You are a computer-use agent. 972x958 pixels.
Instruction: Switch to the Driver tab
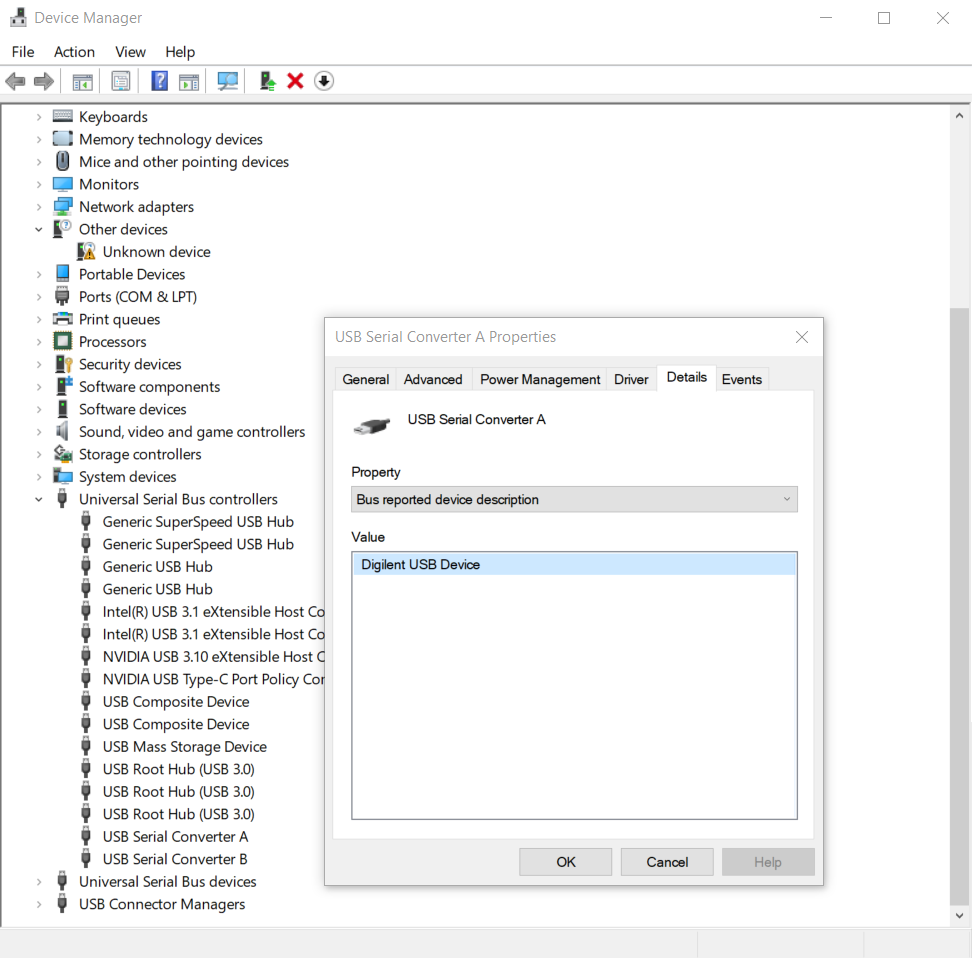[631, 379]
